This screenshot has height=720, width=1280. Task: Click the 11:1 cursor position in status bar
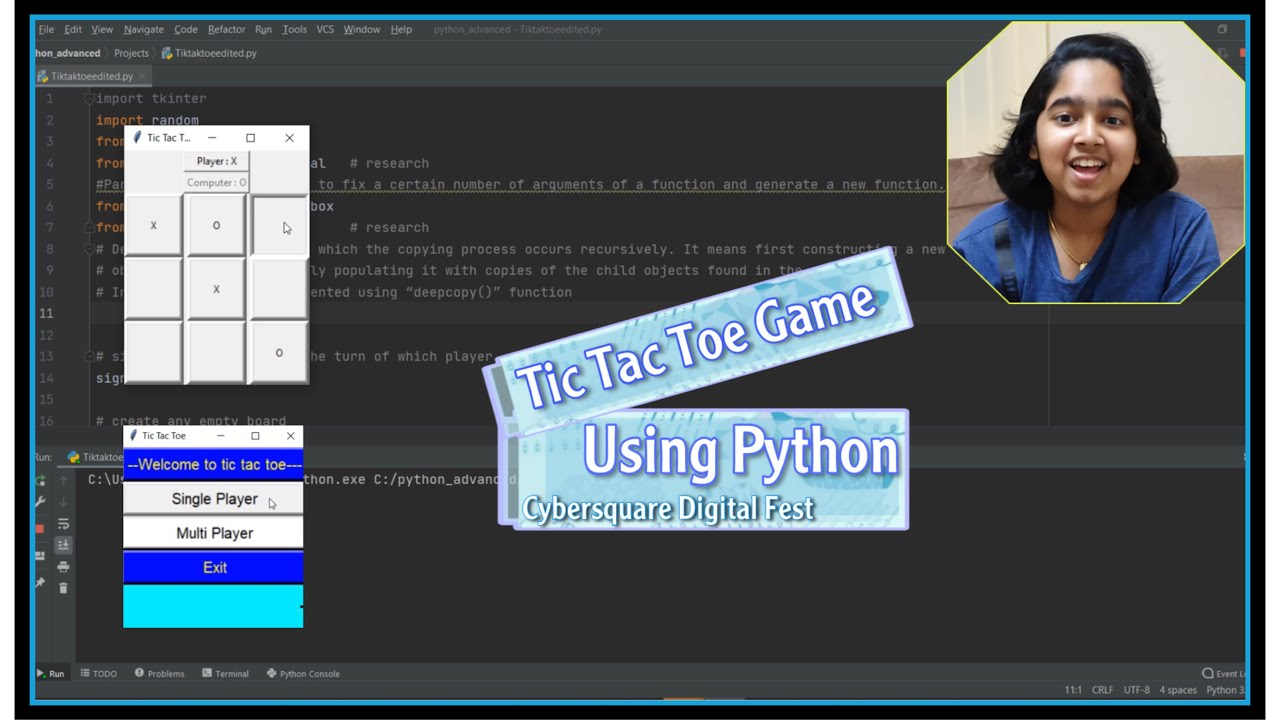(x=1073, y=690)
